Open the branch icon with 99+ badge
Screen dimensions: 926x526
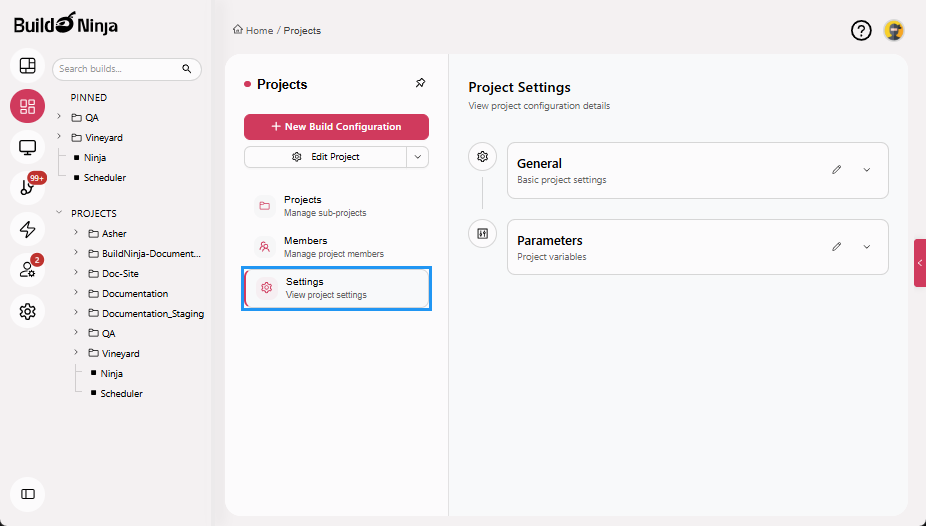(x=28, y=188)
